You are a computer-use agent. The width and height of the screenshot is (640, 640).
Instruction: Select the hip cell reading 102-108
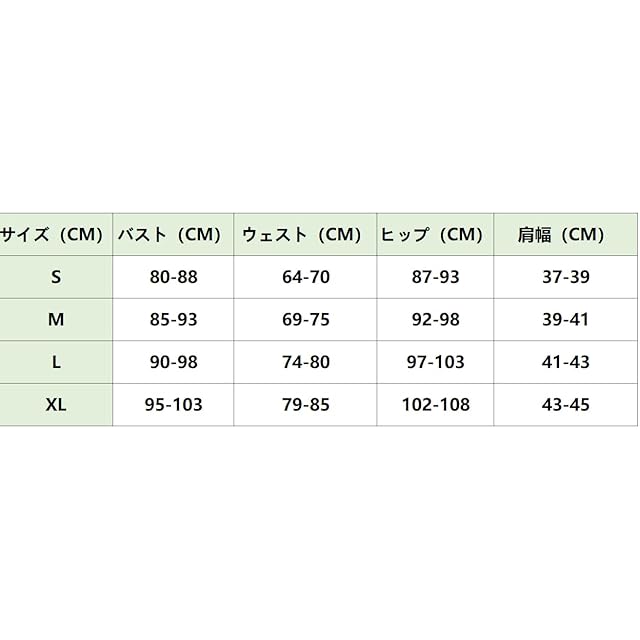point(436,405)
